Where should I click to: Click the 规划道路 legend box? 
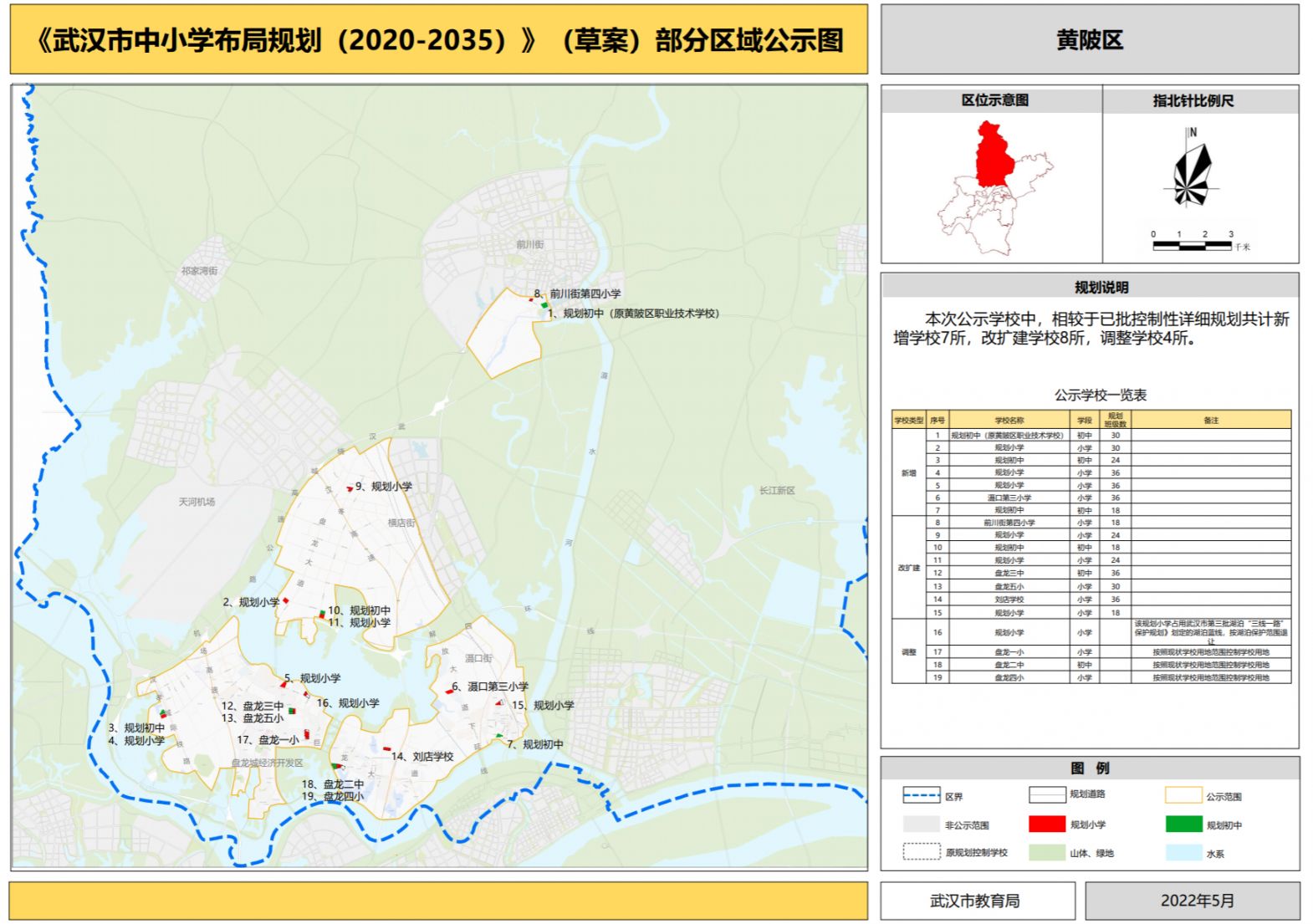1046,794
